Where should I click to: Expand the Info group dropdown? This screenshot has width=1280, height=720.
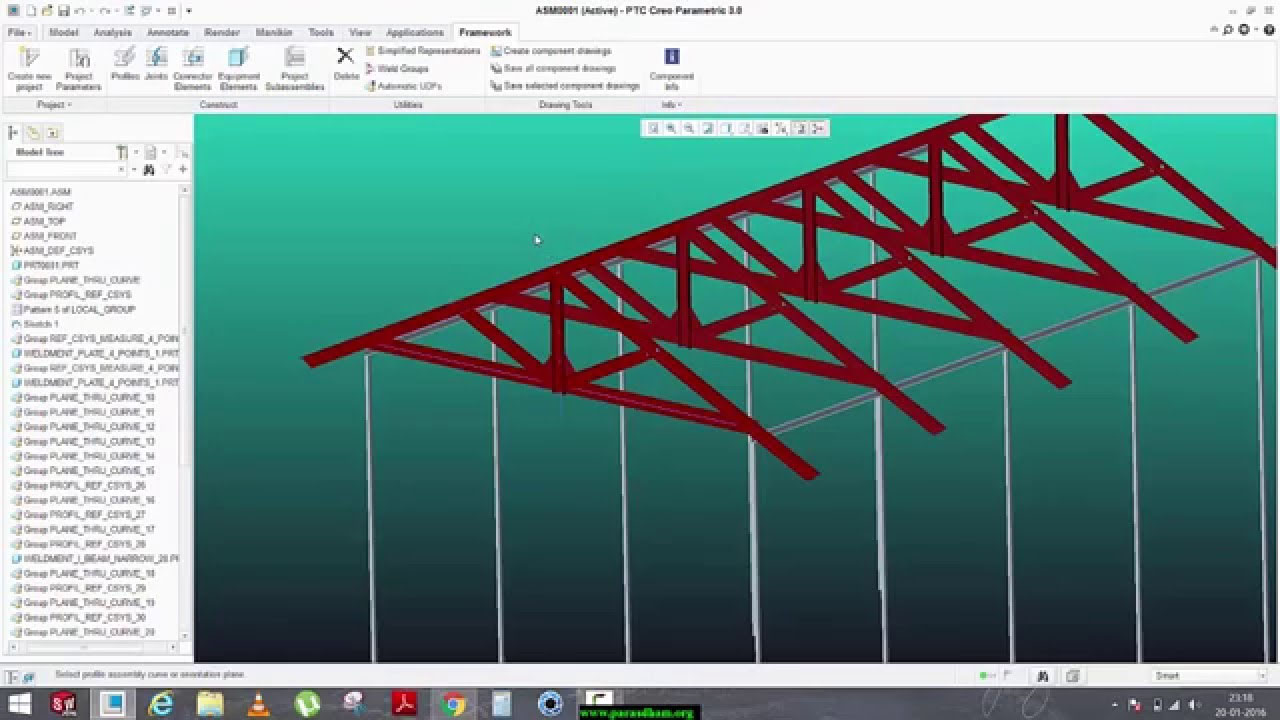(671, 105)
